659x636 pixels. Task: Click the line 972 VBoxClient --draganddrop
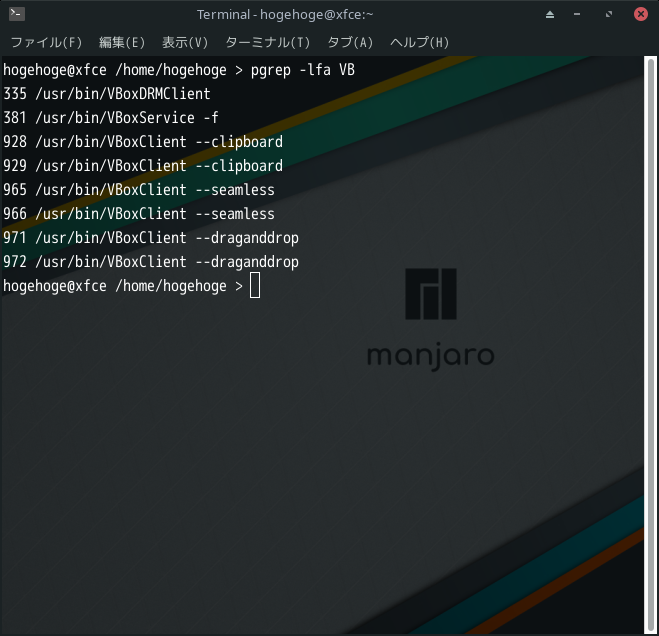click(151, 262)
